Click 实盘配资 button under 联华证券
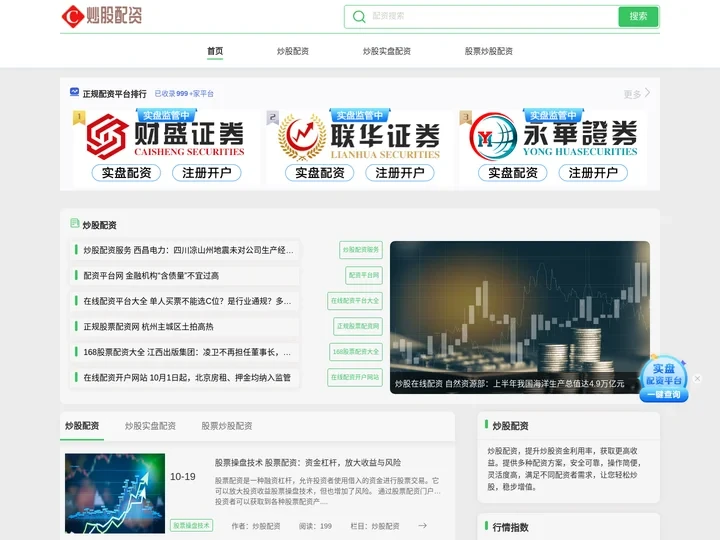The image size is (720, 540). point(320,173)
